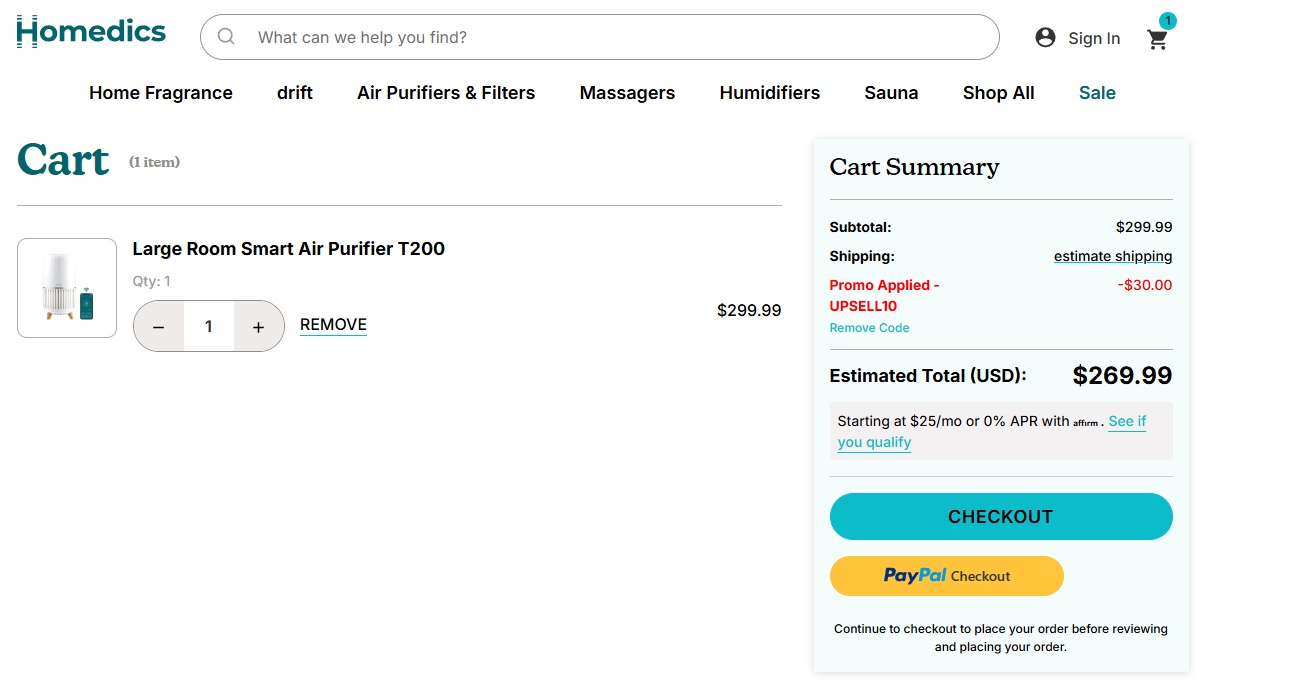Increase quantity with the plus button

pos(259,327)
